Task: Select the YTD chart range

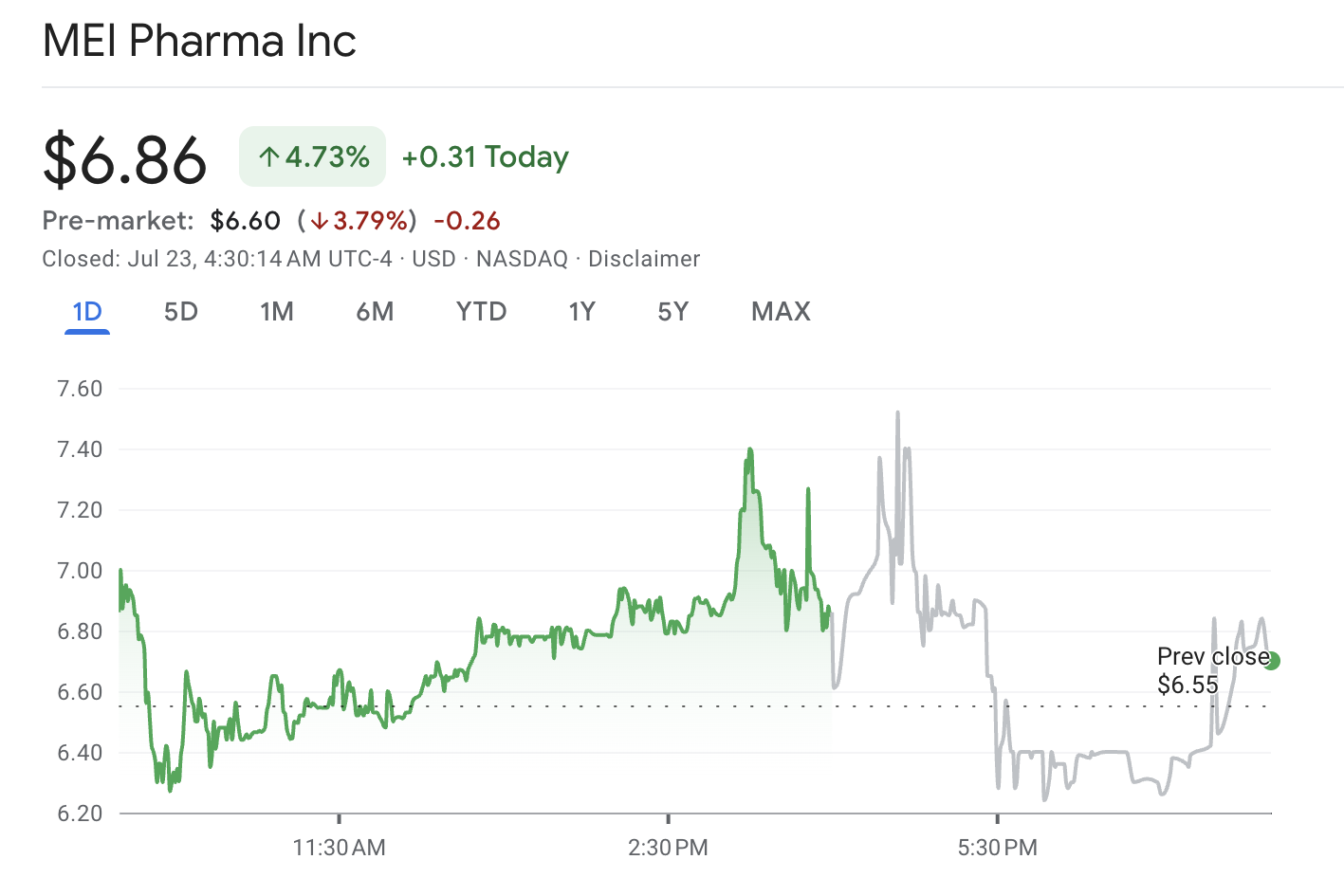Action: 481,311
